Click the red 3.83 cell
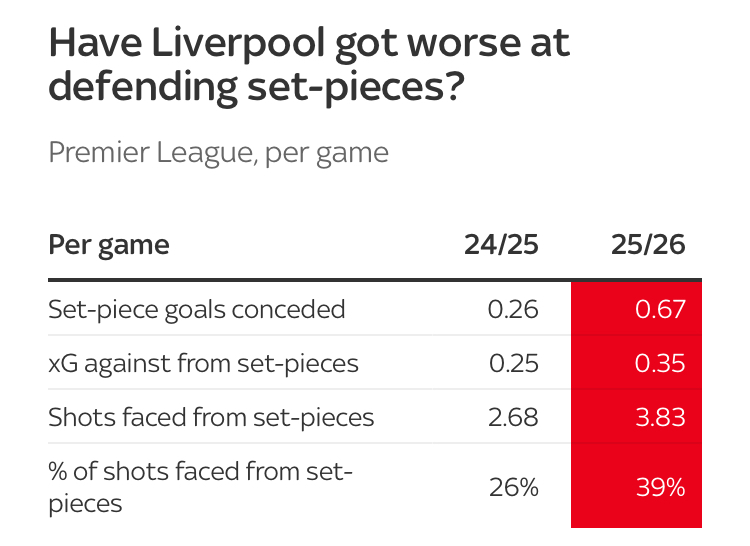Screen dimensions: 750x546 pos(636,417)
